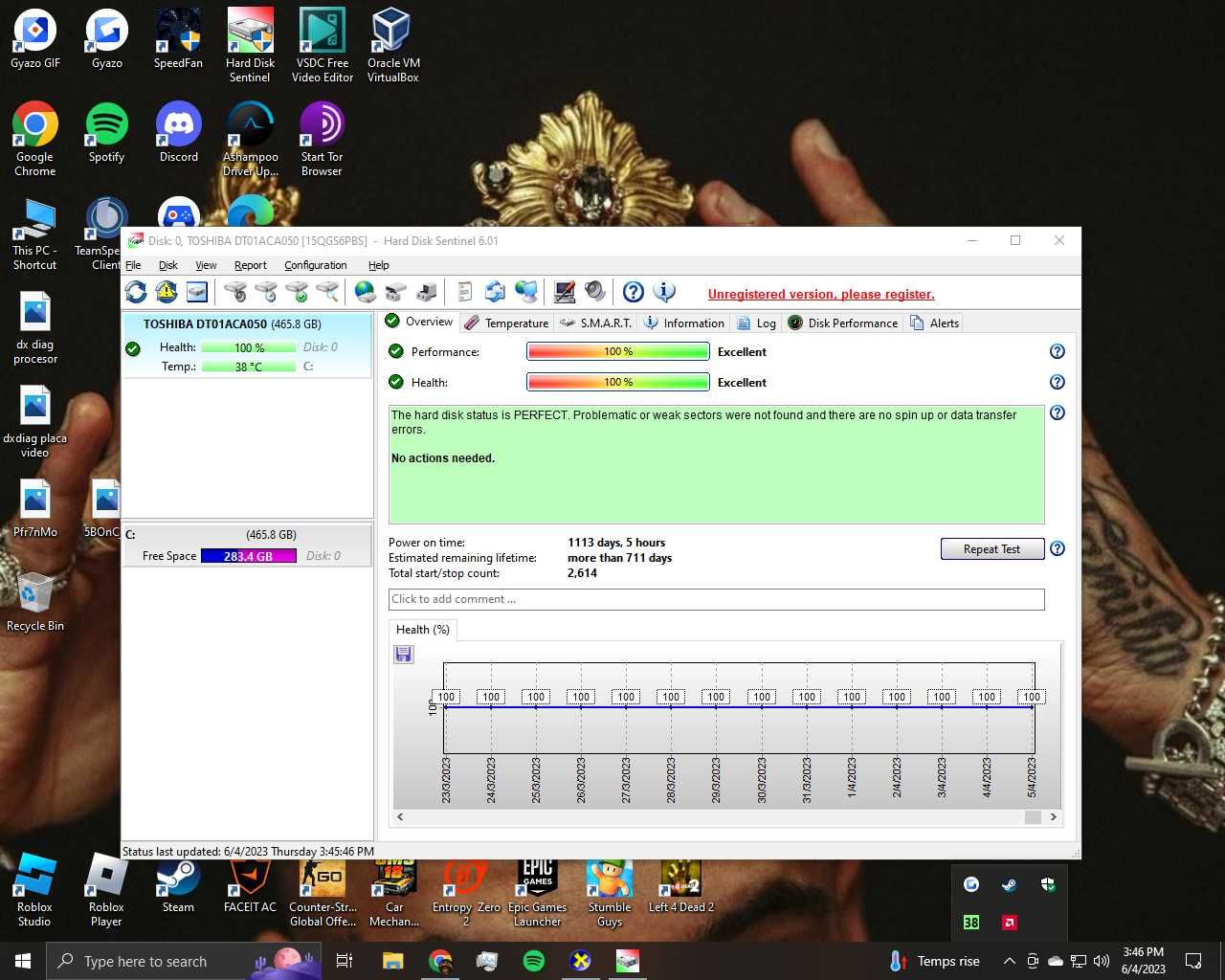Viewport: 1225px width, 980px height.
Task: Click Spotify icon on the taskbar
Action: point(534,961)
